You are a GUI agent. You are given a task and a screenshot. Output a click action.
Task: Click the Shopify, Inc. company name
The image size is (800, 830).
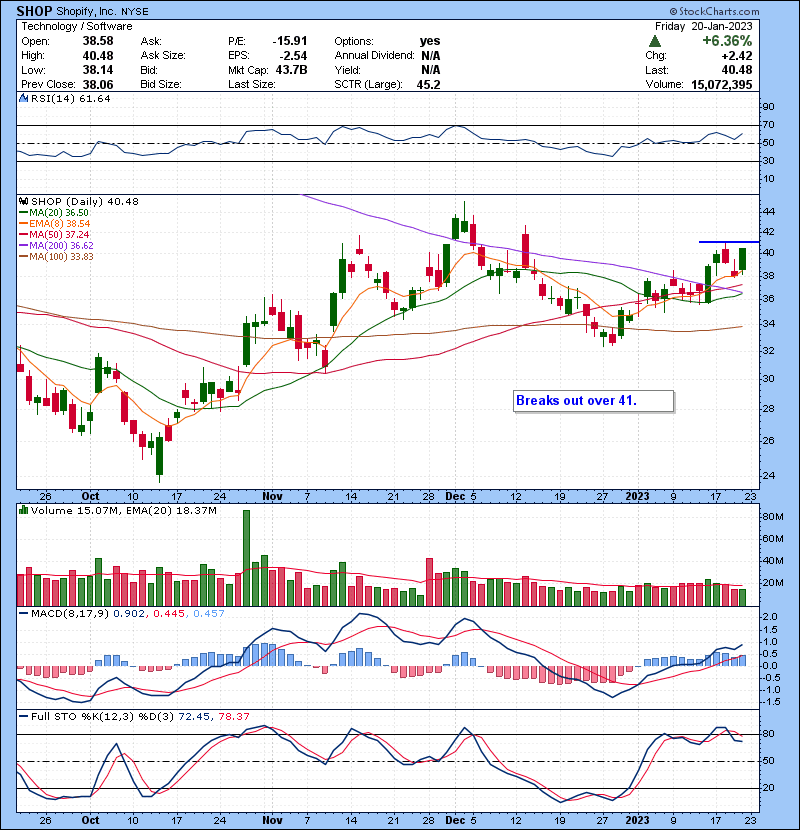87,11
